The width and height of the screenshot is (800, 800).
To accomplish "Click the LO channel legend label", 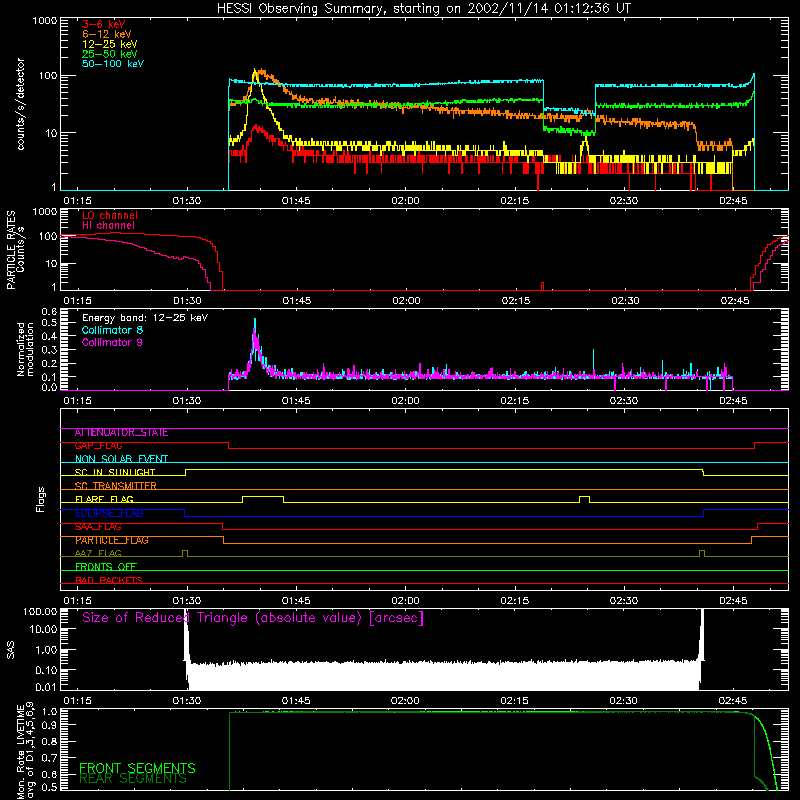I will click(110, 215).
